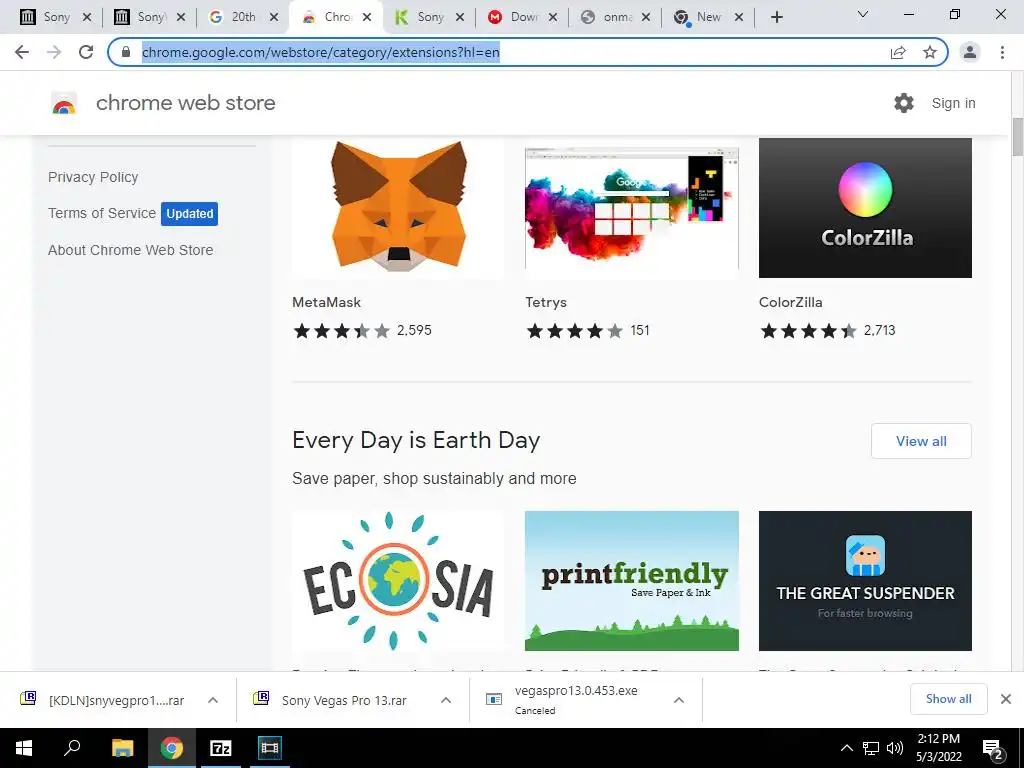Click Show all downloads button
1024x768 pixels.
[948, 699]
